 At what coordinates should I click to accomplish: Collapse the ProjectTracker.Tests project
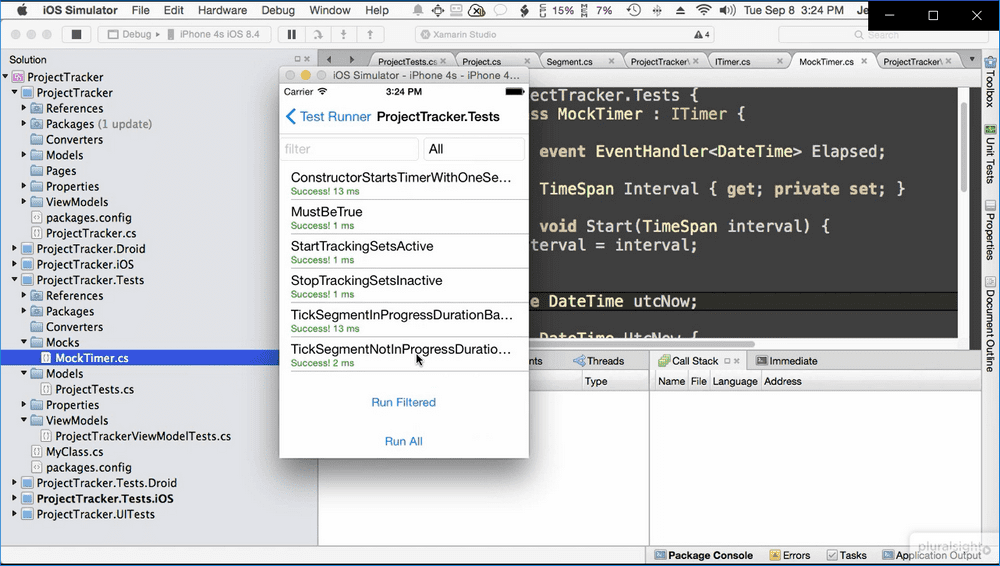(x=15, y=280)
